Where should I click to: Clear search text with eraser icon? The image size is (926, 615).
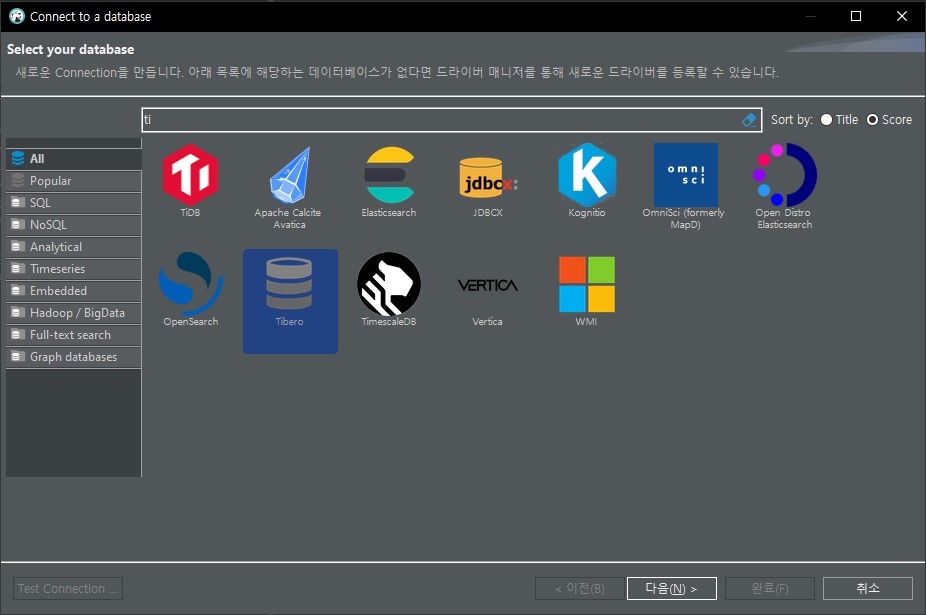(749, 120)
